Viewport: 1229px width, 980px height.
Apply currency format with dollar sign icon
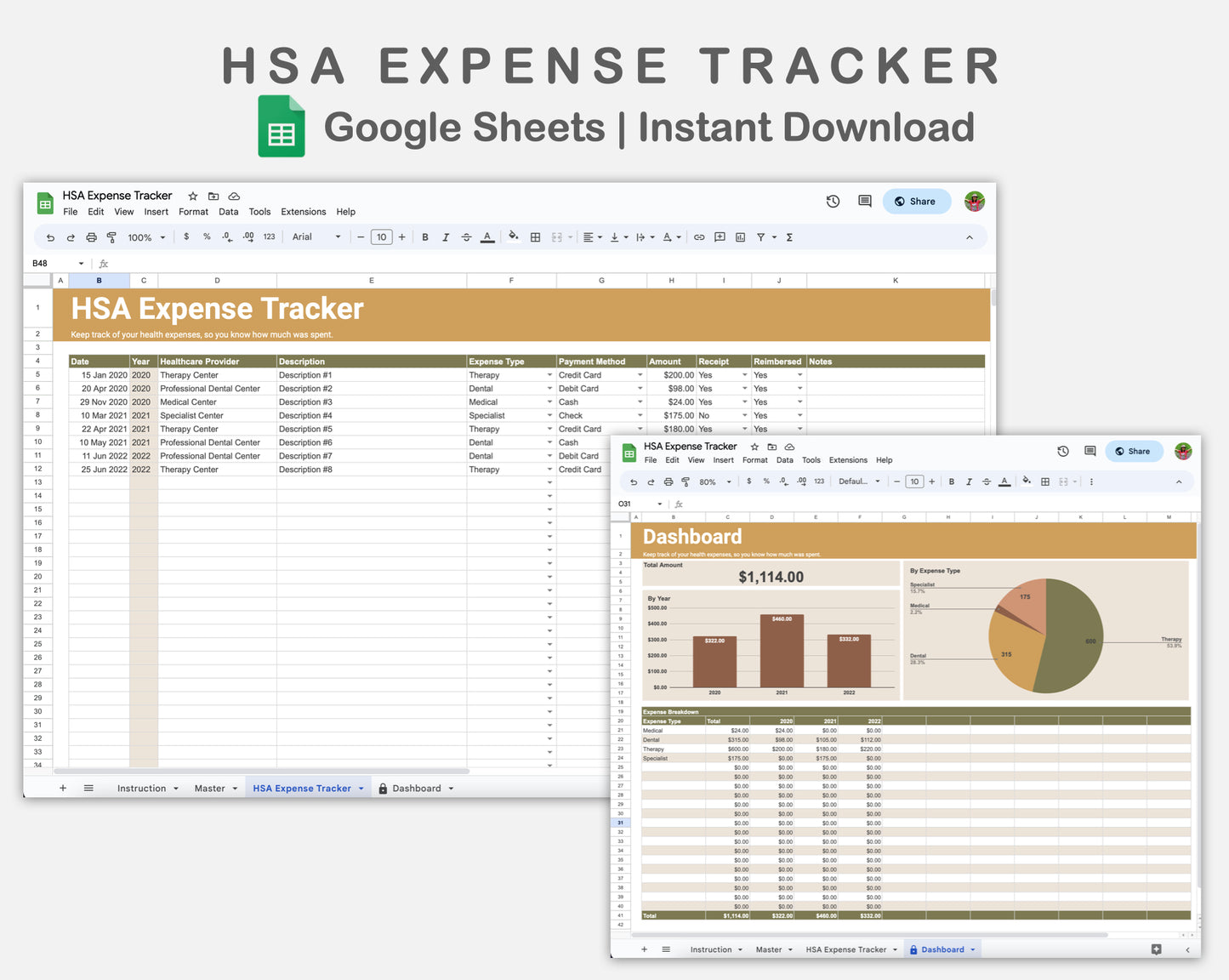pyautogui.click(x=186, y=237)
